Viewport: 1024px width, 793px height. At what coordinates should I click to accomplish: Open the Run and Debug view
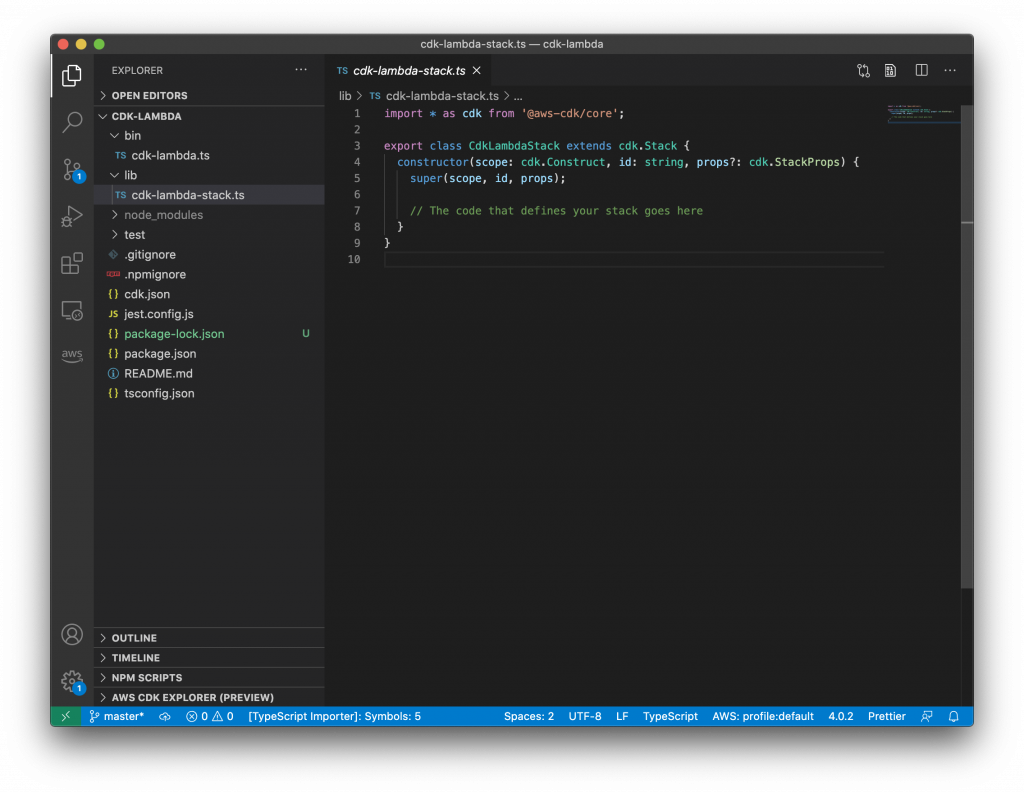point(72,216)
